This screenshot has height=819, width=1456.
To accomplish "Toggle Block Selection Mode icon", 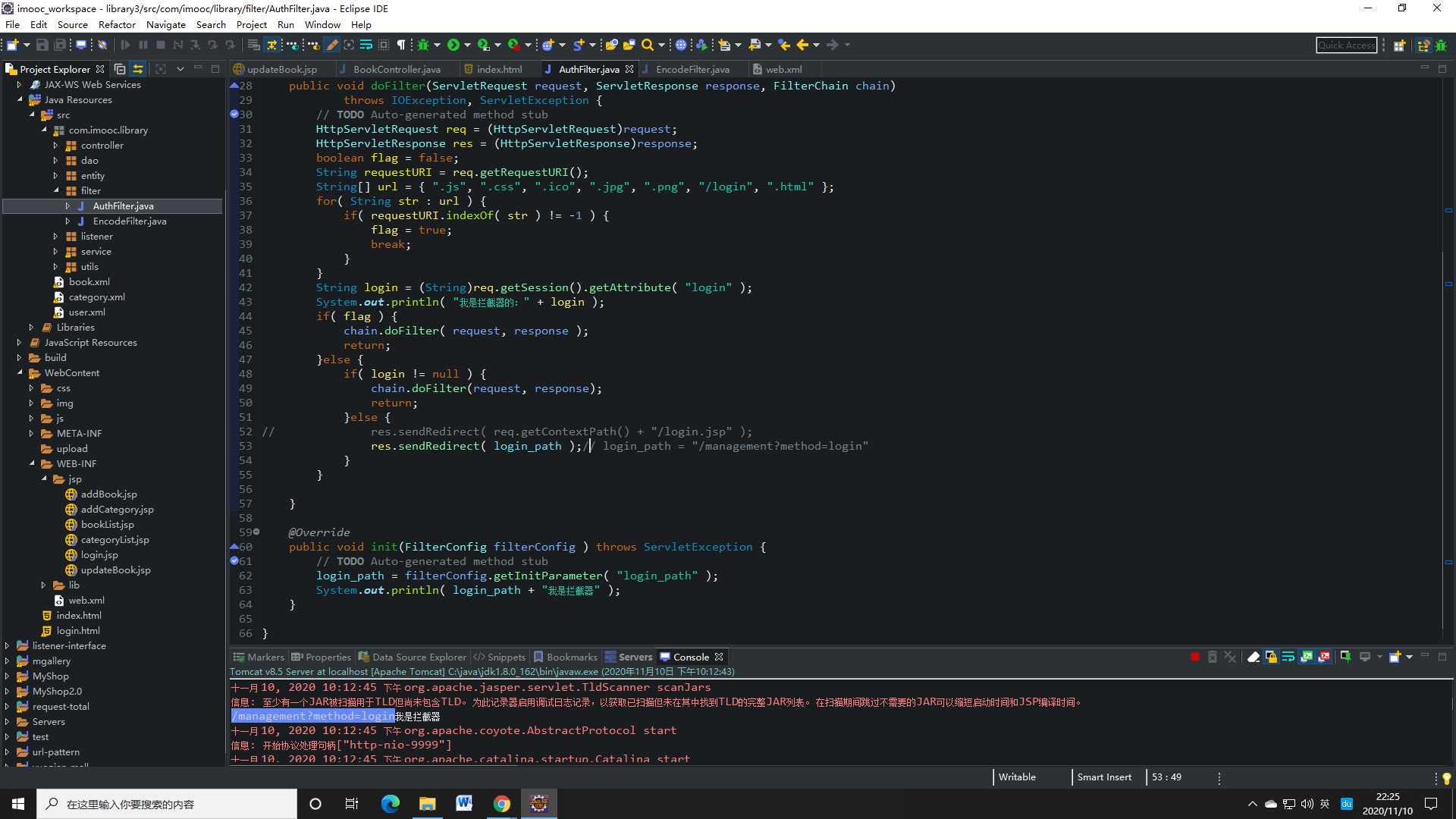I will (384, 45).
